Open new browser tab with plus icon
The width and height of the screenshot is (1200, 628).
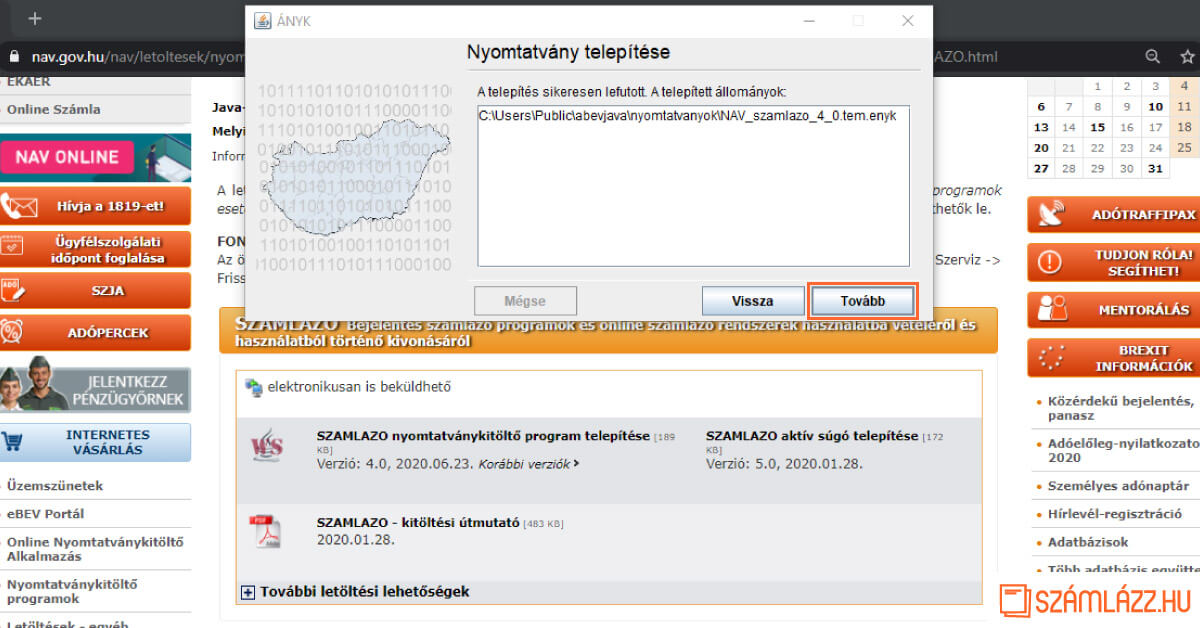pyautogui.click(x=35, y=19)
